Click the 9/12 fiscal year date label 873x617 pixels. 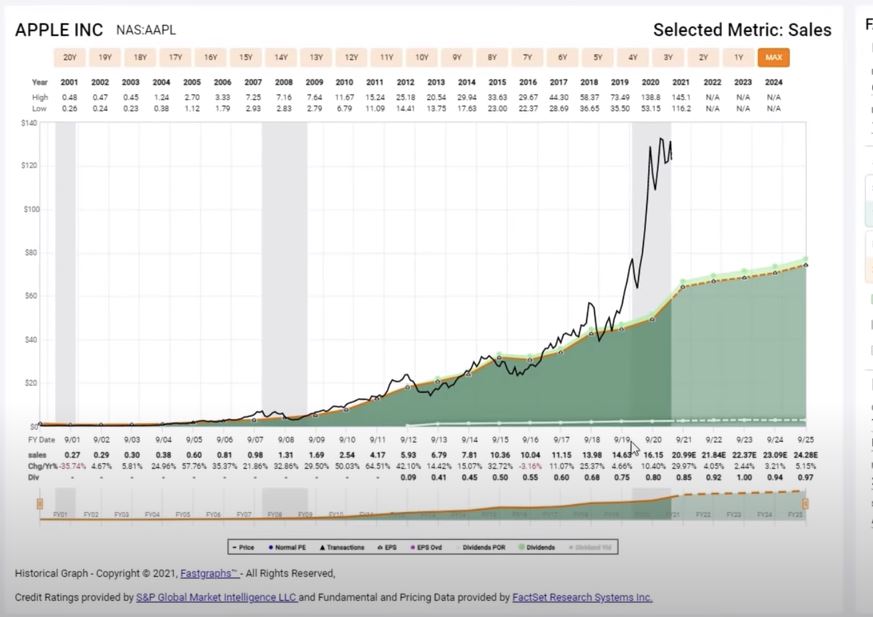408,440
